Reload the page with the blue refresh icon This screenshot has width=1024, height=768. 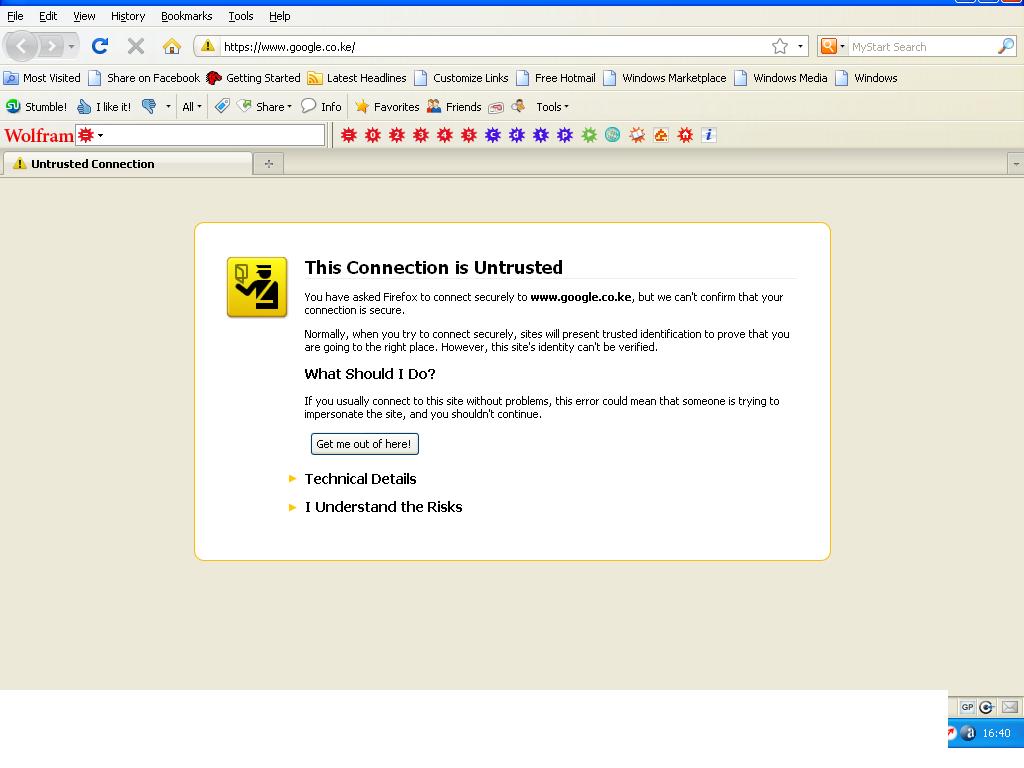click(x=100, y=46)
